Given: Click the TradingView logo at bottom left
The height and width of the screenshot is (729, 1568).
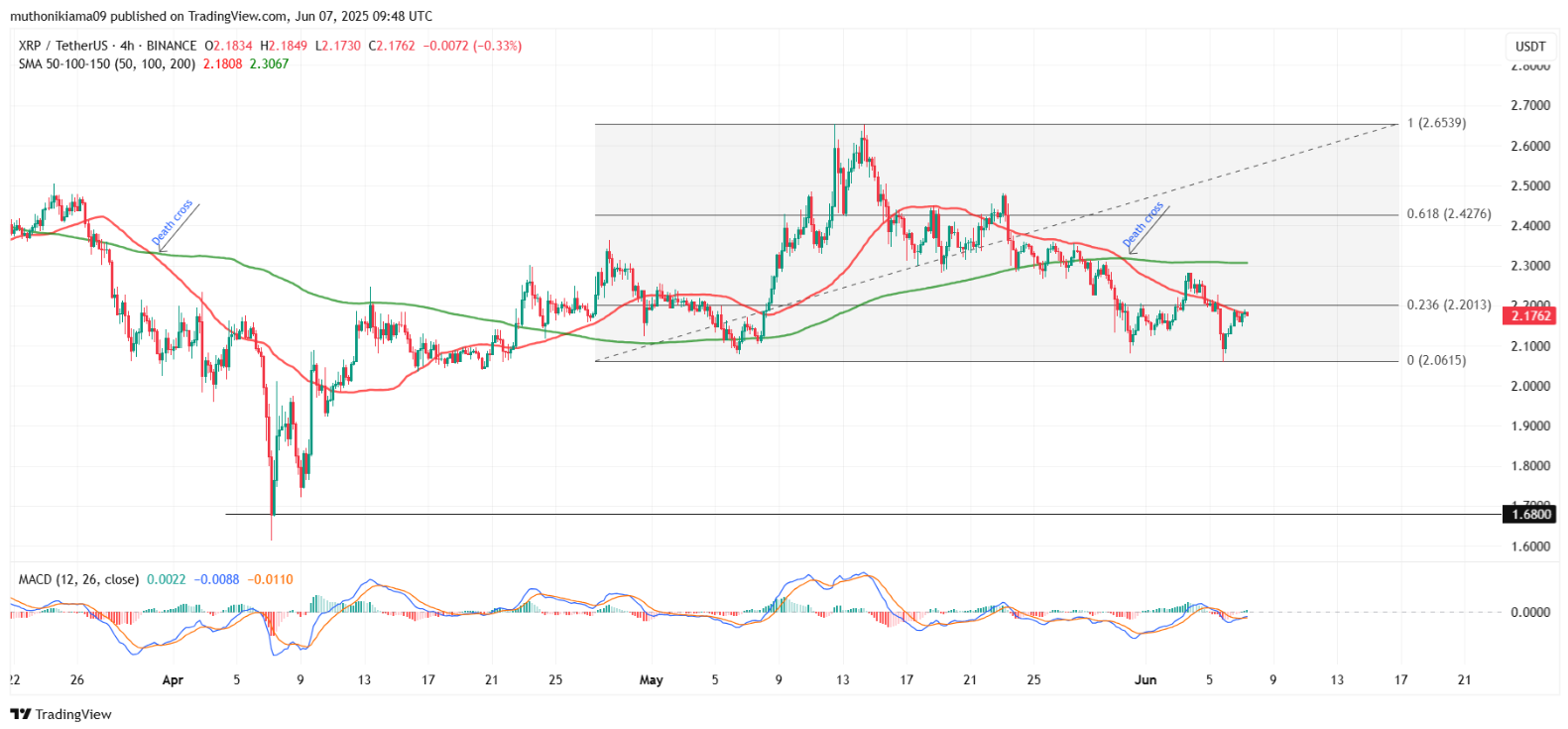Looking at the screenshot, I should coord(60,714).
